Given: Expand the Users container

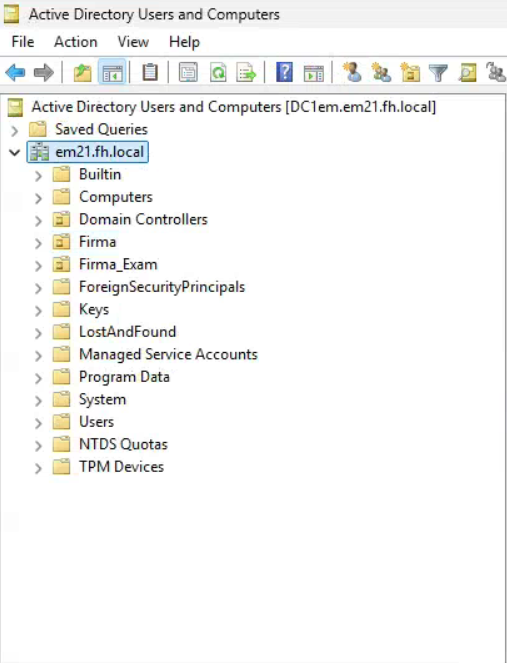Looking at the screenshot, I should point(38,423).
